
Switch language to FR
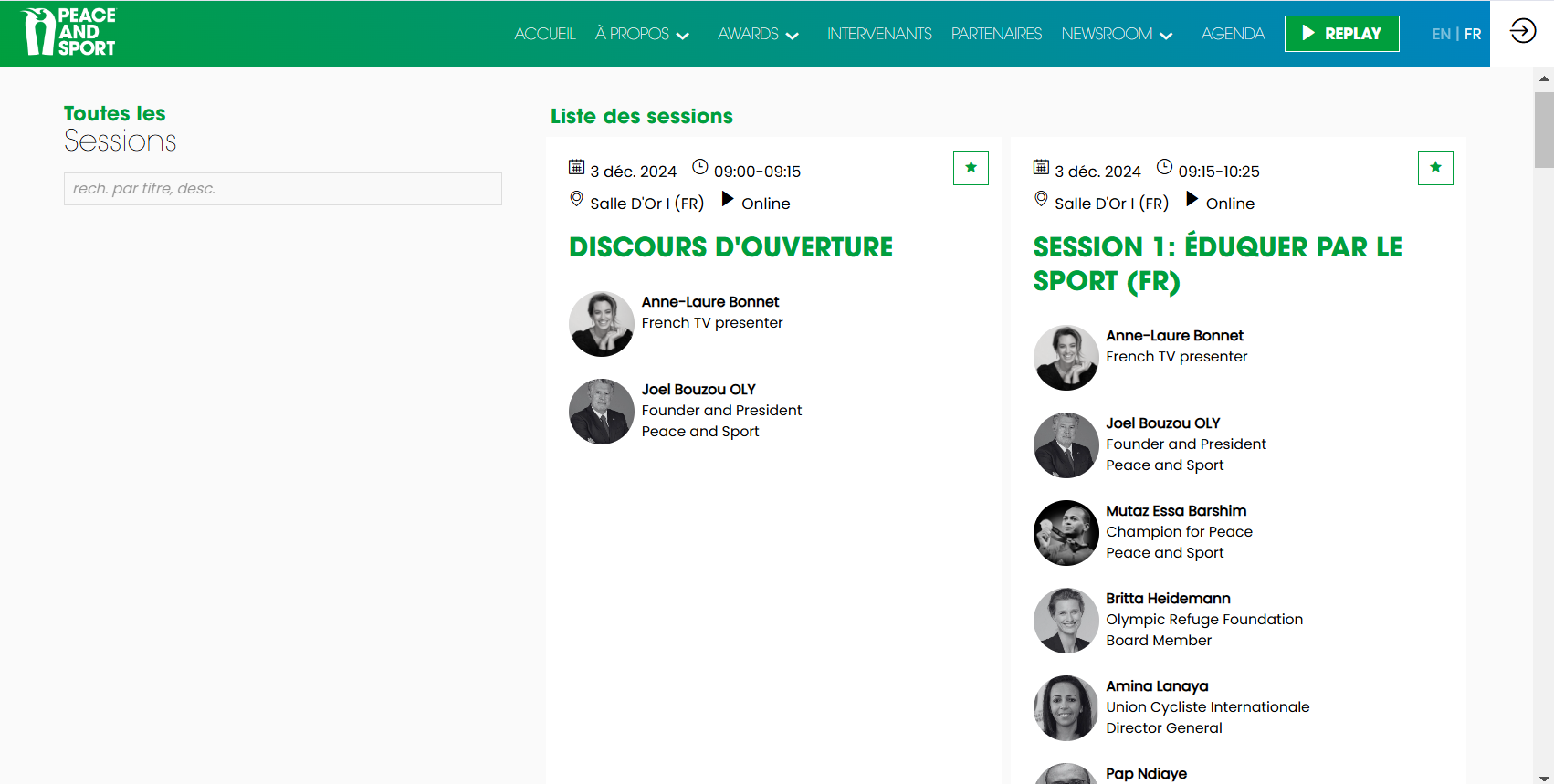[x=1473, y=34]
